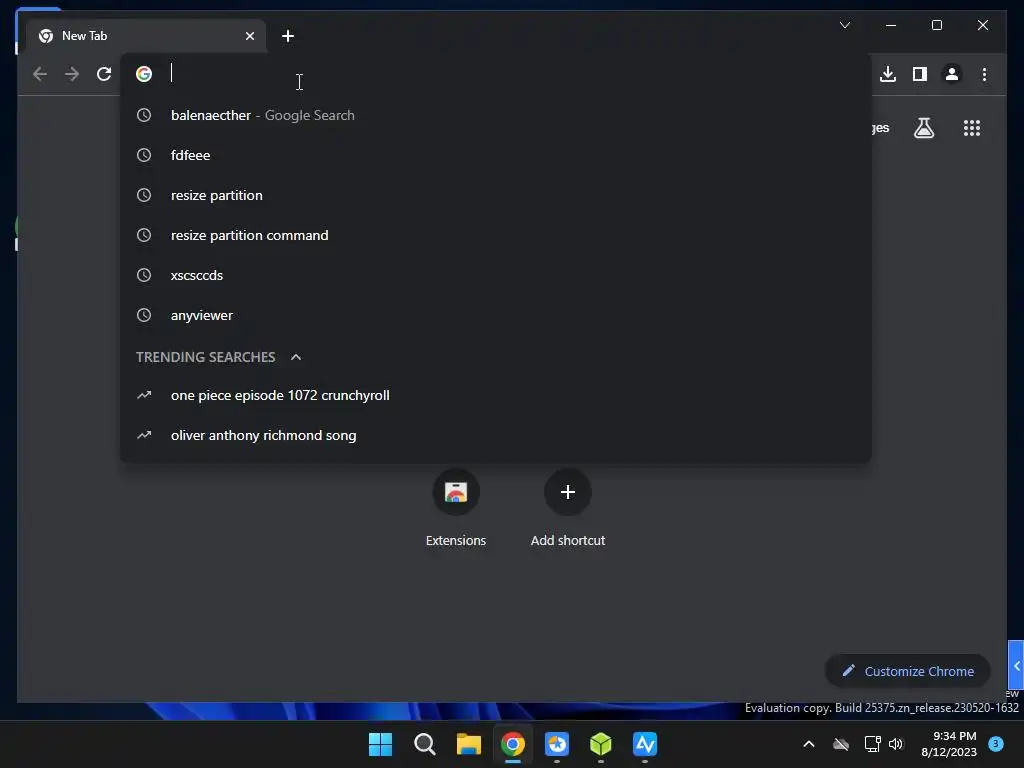
Task: Open File Explorer from taskbar
Action: click(x=468, y=744)
